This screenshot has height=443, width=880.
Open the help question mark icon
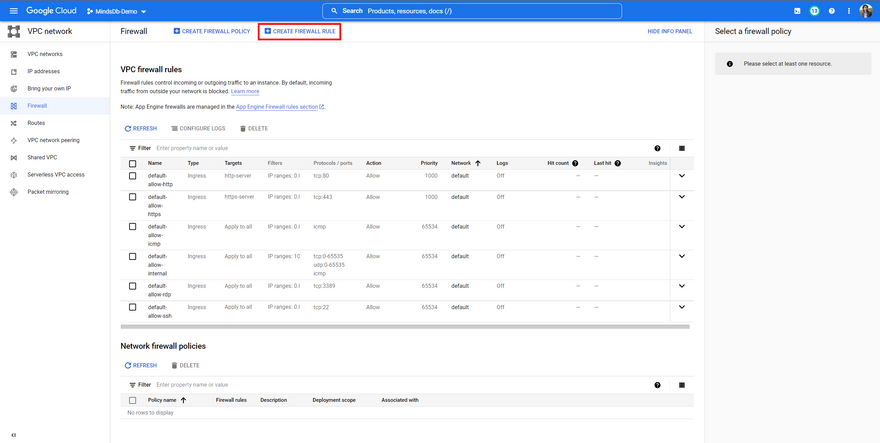pos(831,11)
